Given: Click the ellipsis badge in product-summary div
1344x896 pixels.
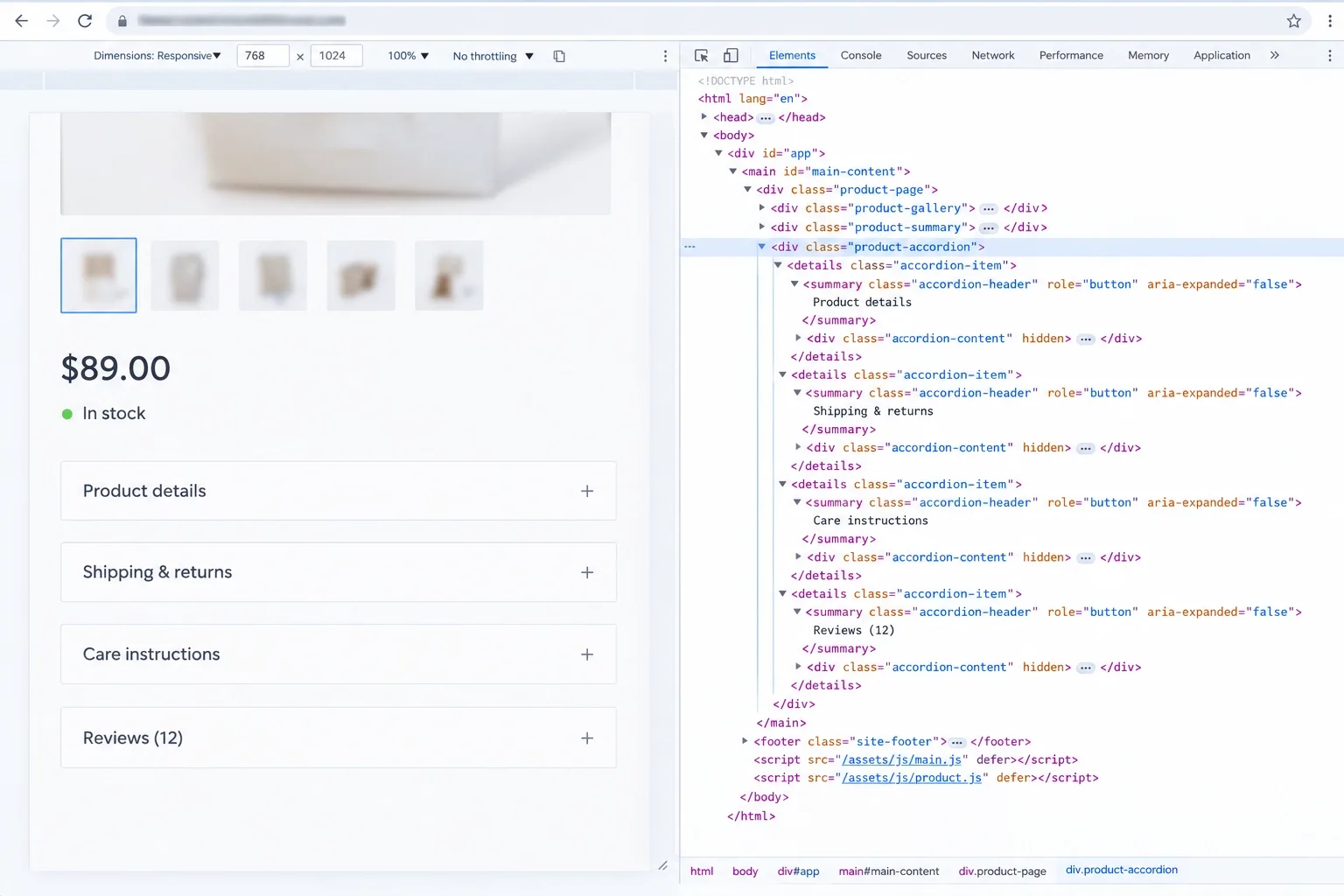Looking at the screenshot, I should (989, 228).
